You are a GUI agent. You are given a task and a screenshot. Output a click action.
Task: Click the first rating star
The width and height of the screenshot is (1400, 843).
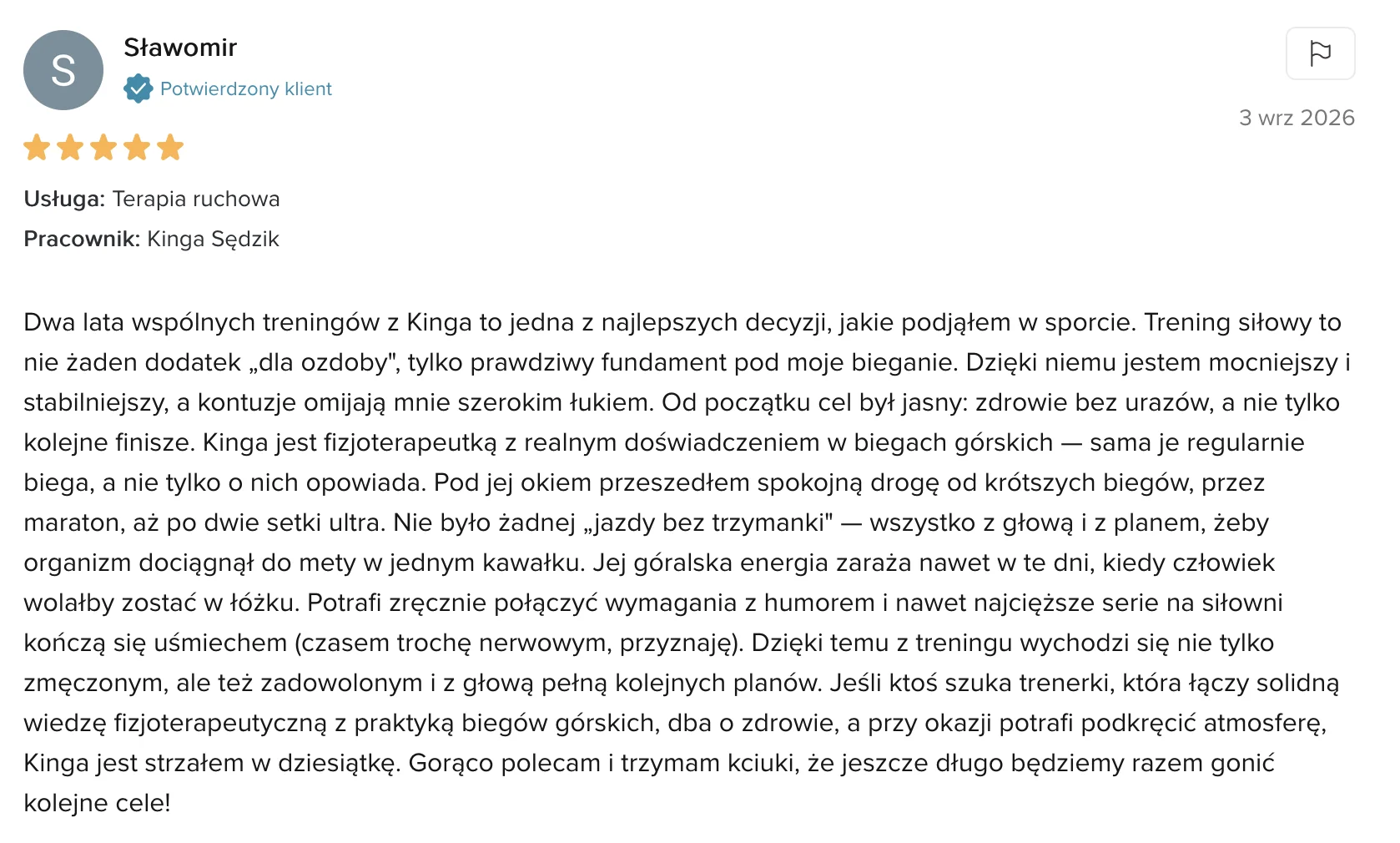37,148
